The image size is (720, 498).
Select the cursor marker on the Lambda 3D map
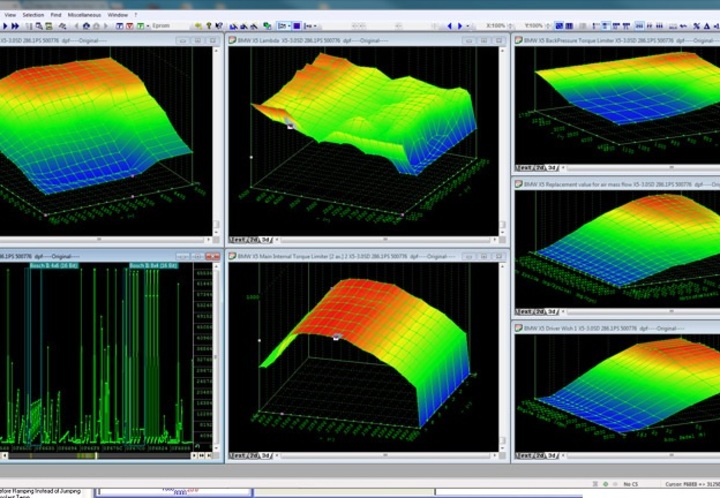point(290,124)
